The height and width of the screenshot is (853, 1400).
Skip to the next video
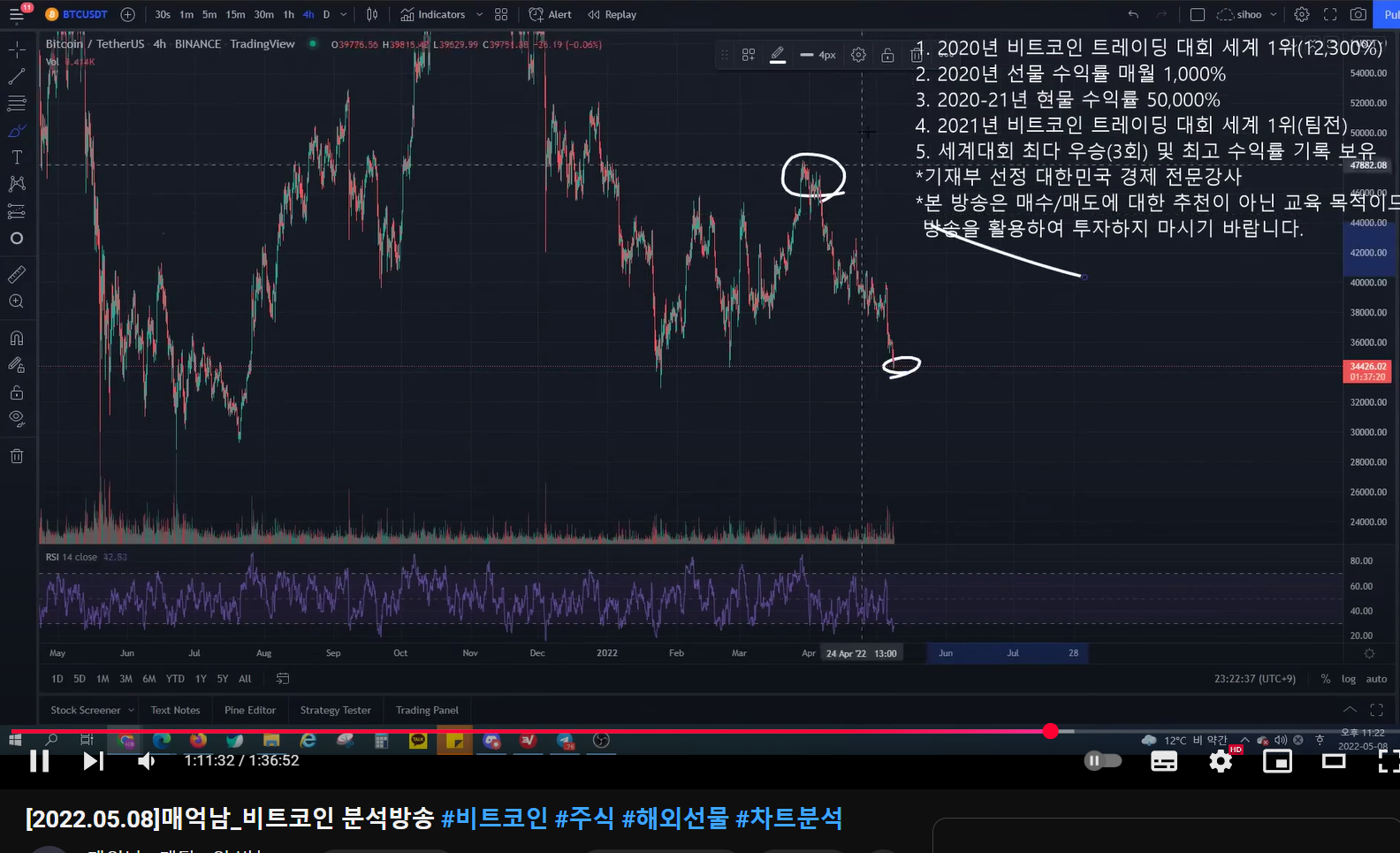93,761
